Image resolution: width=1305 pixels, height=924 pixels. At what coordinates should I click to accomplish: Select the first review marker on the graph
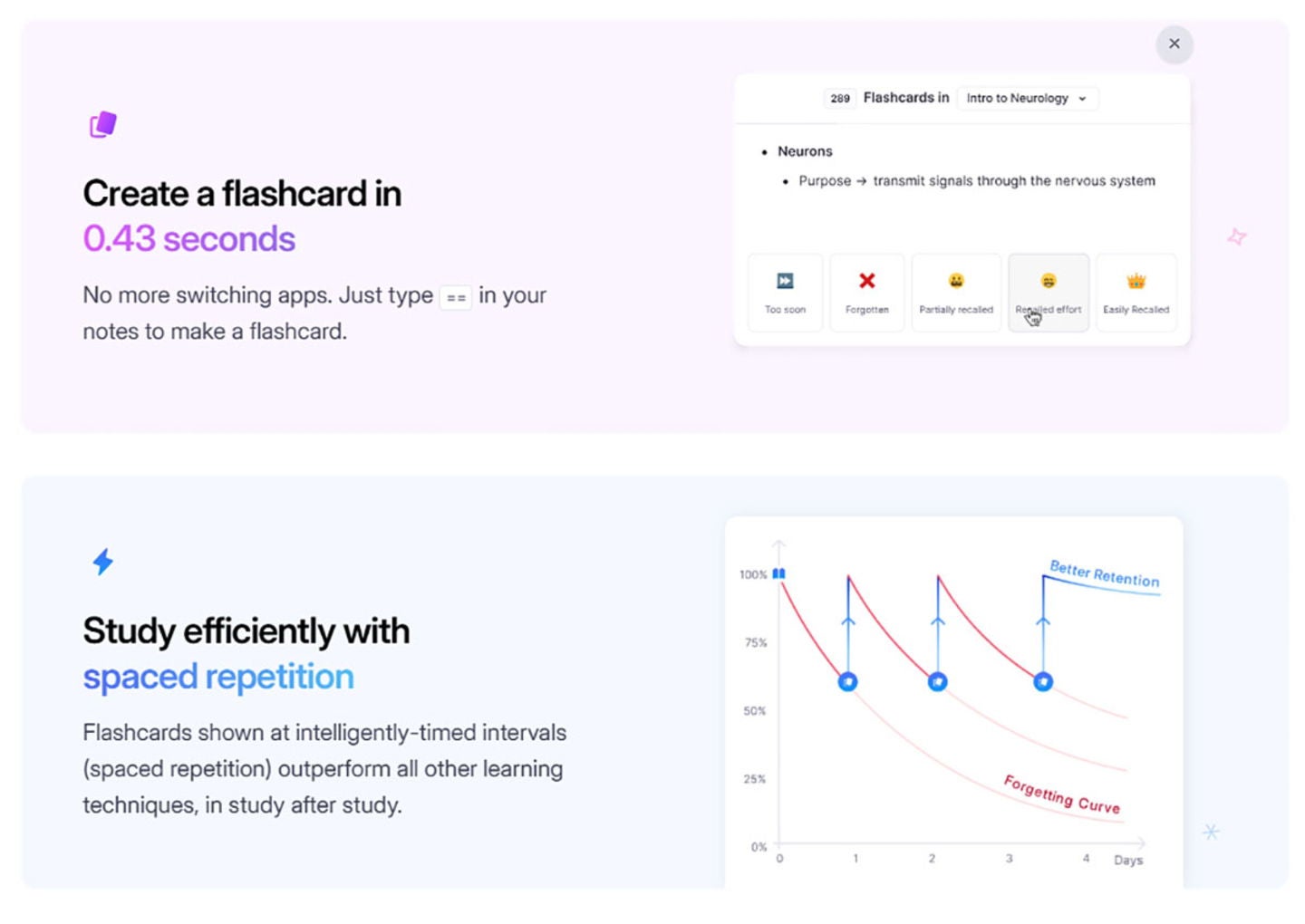847,681
